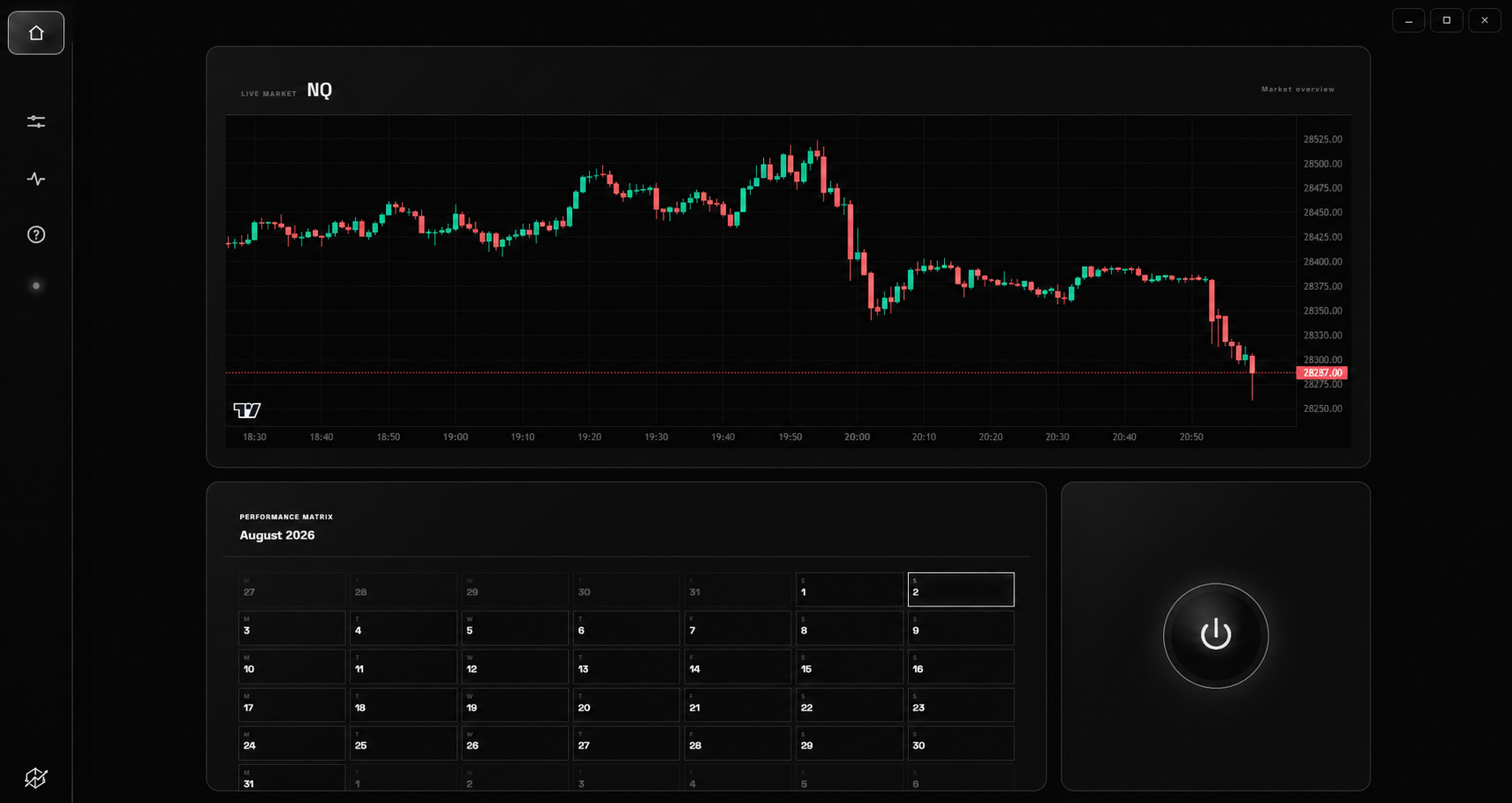
Task: Select Thursday August 6 calendar cell
Action: click(627, 628)
